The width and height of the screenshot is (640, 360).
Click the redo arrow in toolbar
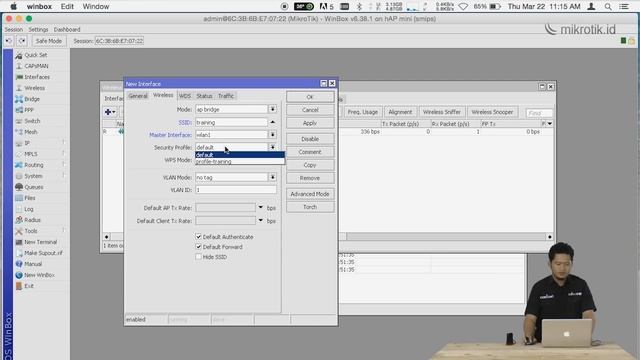pyautogui.click(x=22, y=41)
